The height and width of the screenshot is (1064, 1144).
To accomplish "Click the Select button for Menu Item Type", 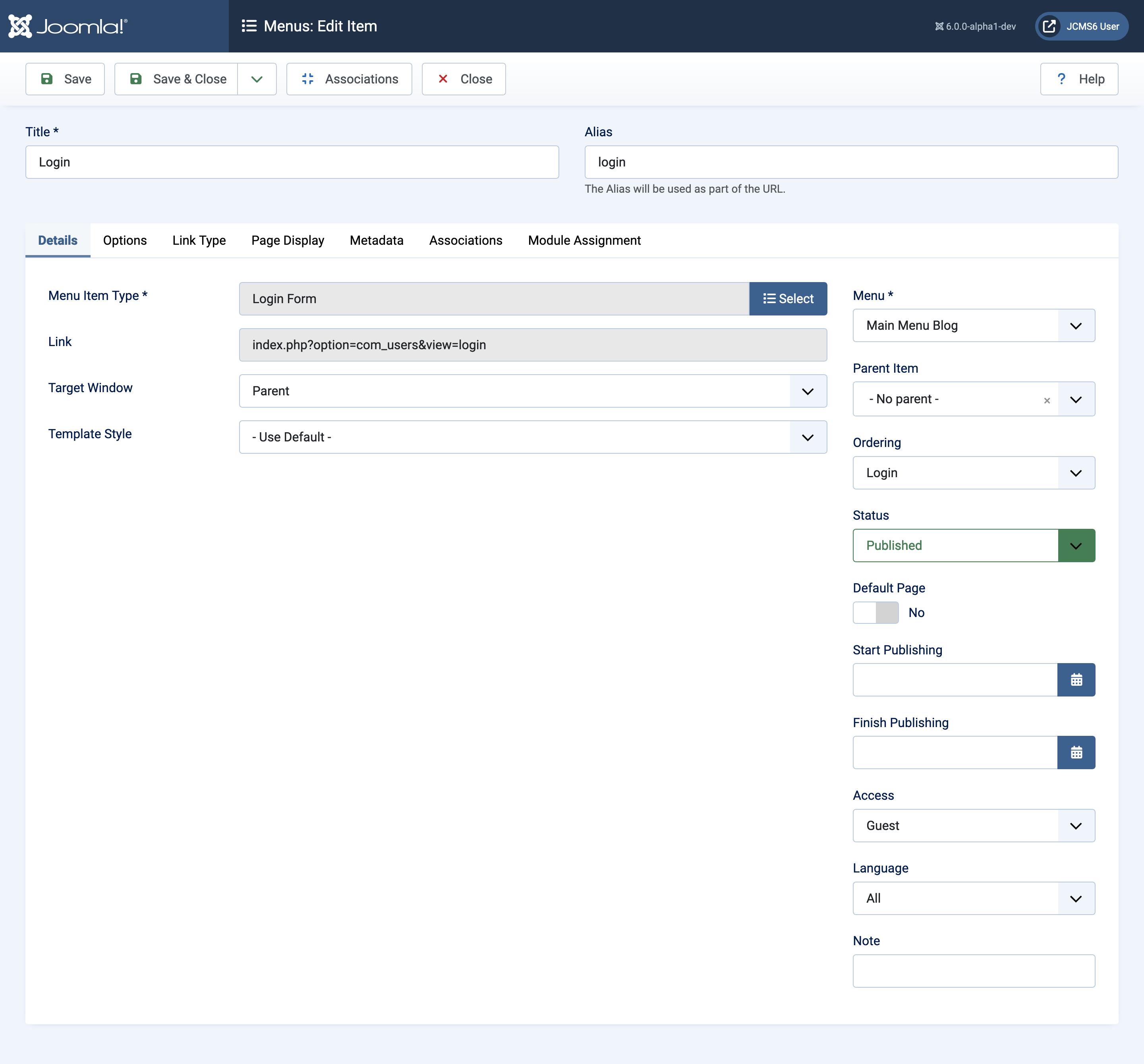I will (788, 299).
